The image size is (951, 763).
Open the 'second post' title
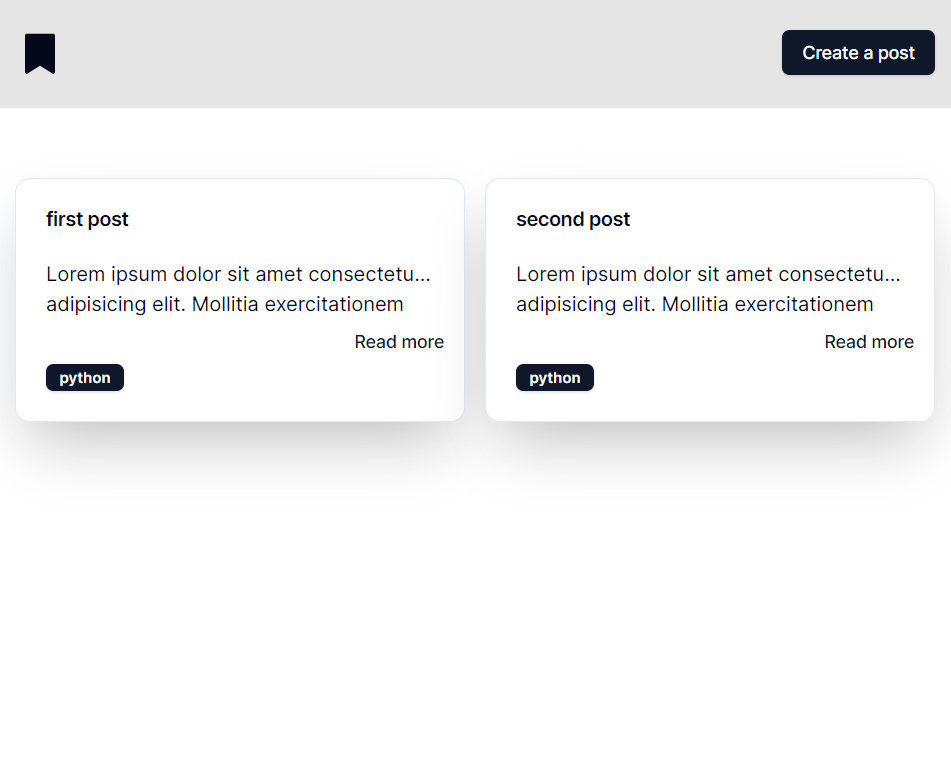click(x=573, y=219)
